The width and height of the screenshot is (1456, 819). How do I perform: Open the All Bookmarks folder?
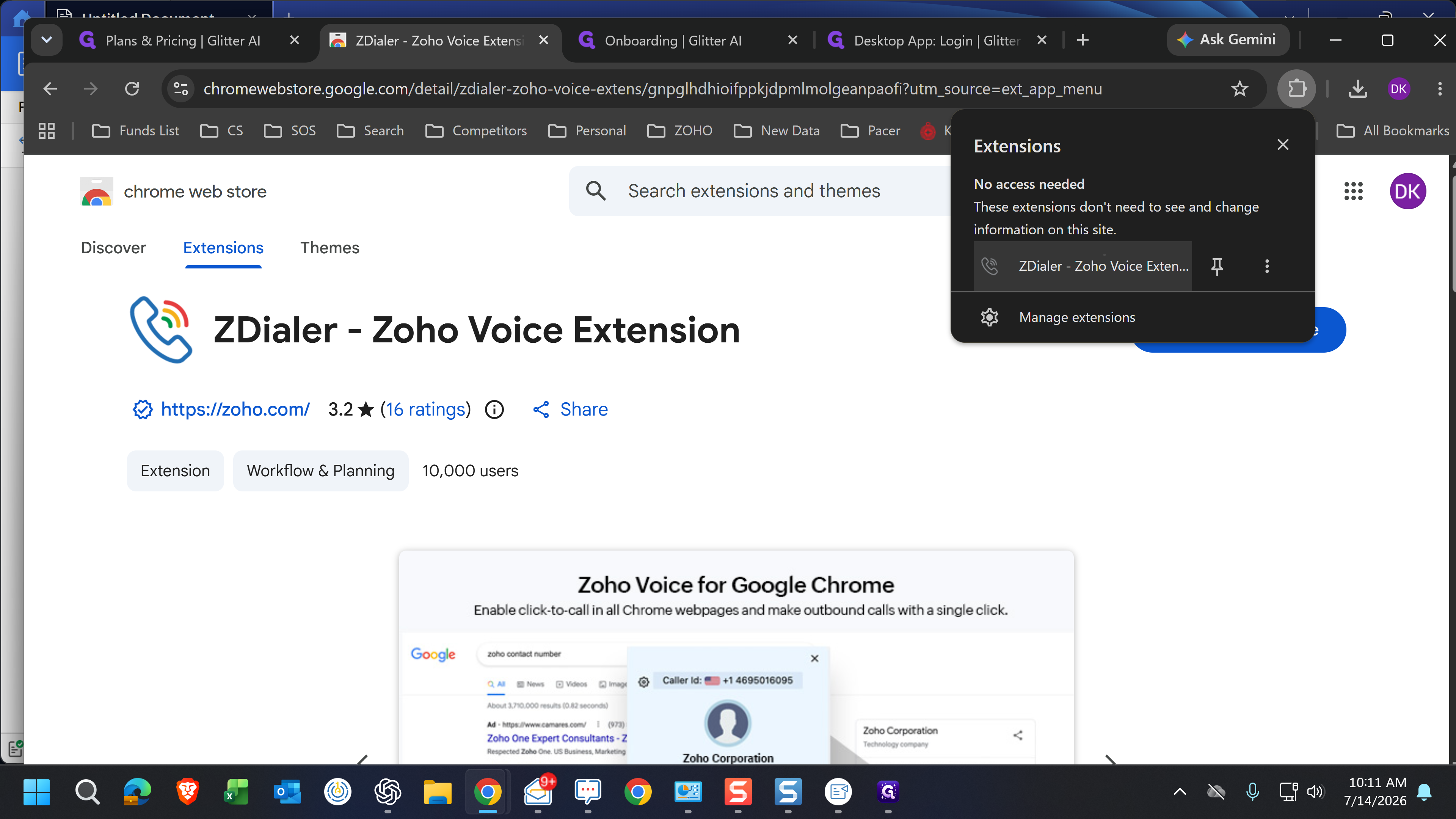click(x=1393, y=130)
